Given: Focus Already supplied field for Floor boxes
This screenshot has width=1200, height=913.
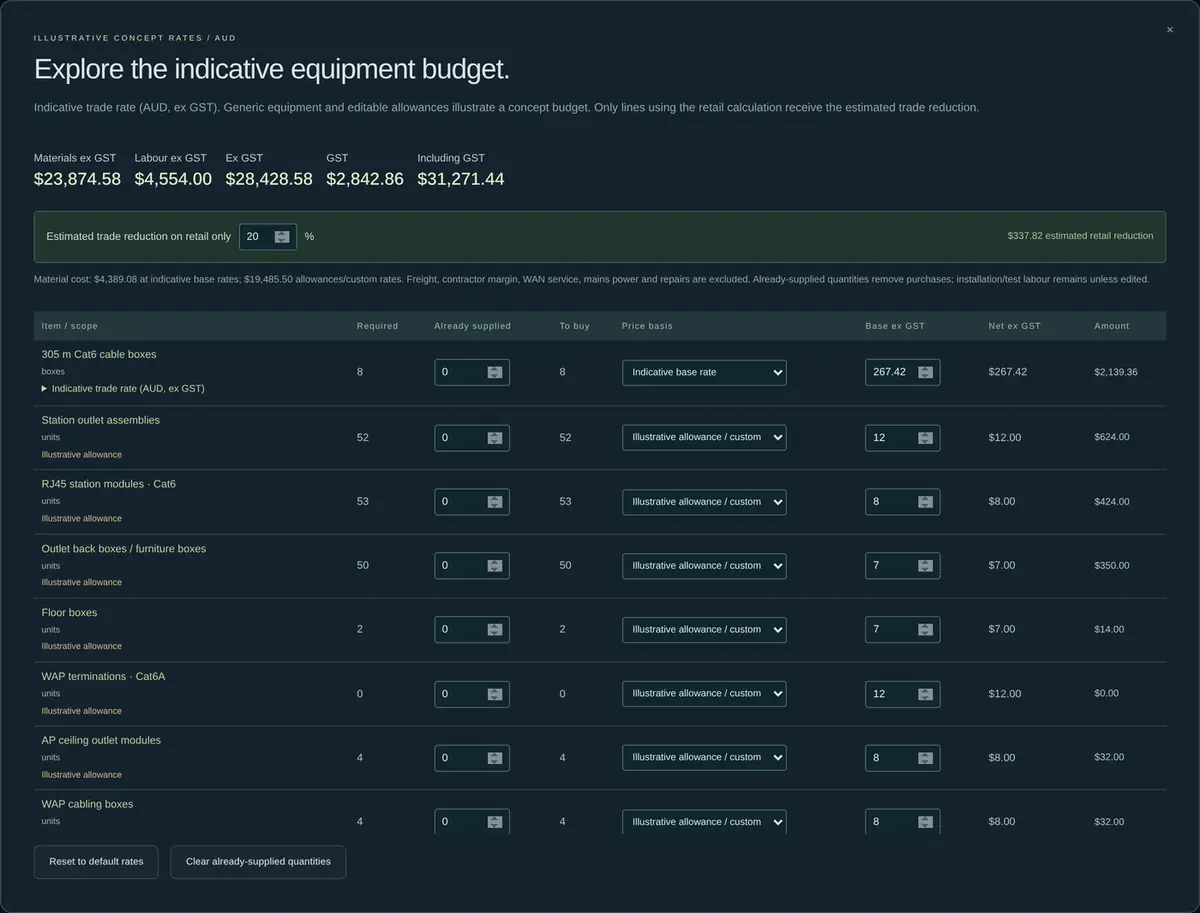Looking at the screenshot, I should click(x=472, y=629).
